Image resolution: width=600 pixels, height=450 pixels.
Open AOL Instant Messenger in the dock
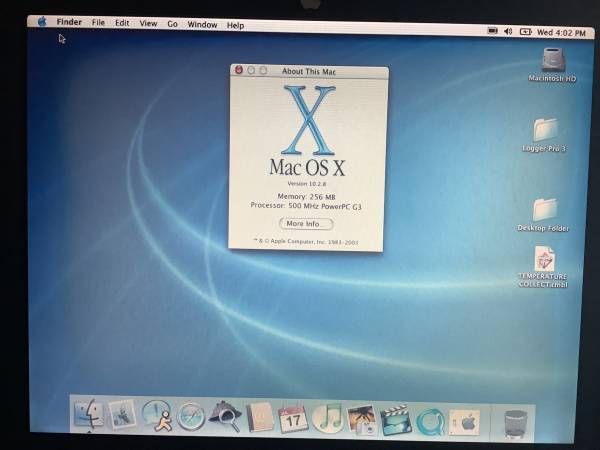(157, 415)
